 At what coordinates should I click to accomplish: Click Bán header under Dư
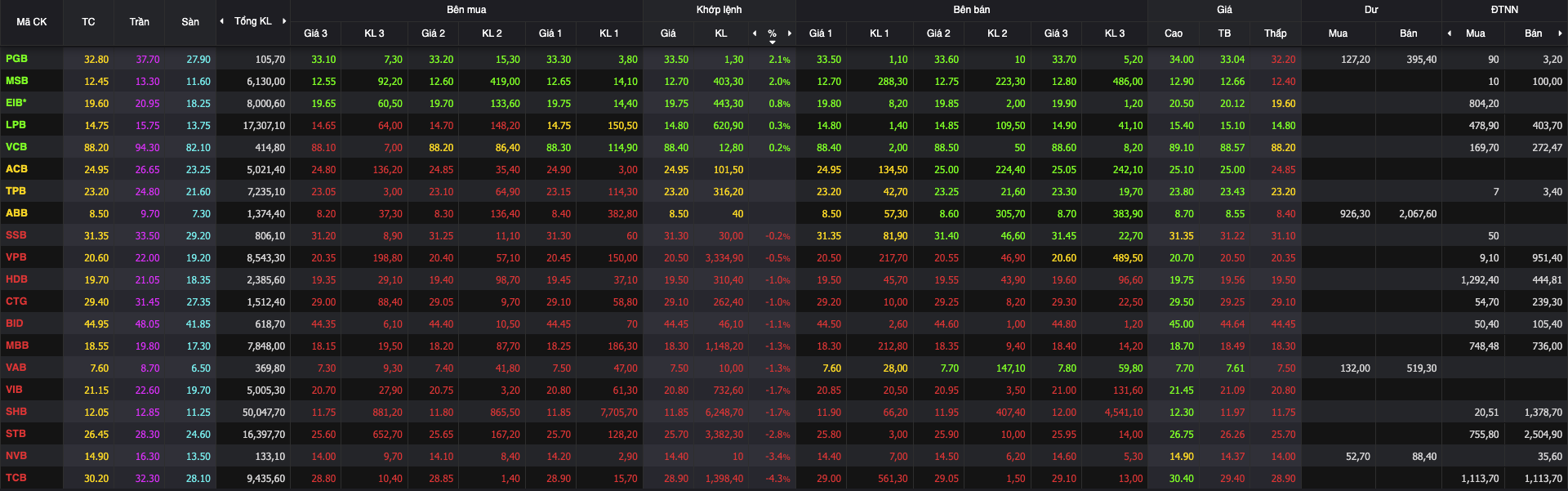pos(1409,33)
